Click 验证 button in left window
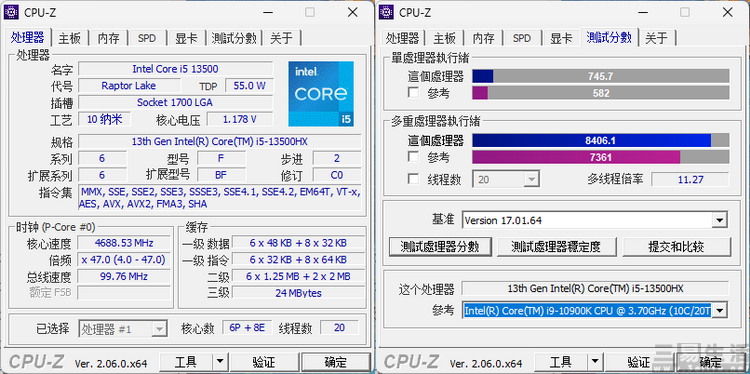The image size is (750, 374). point(263,362)
